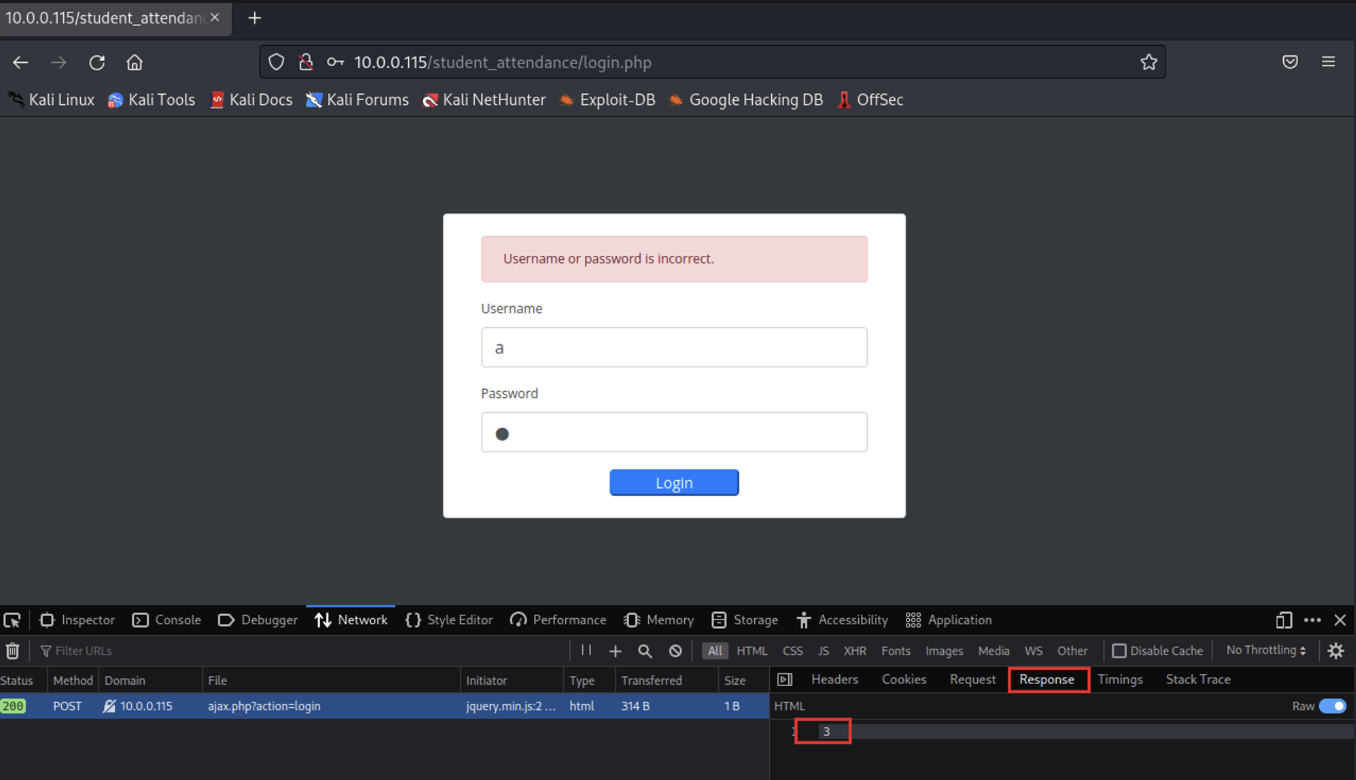The height and width of the screenshot is (780, 1356).
Task: Click the Username input field
Action: 674,348
